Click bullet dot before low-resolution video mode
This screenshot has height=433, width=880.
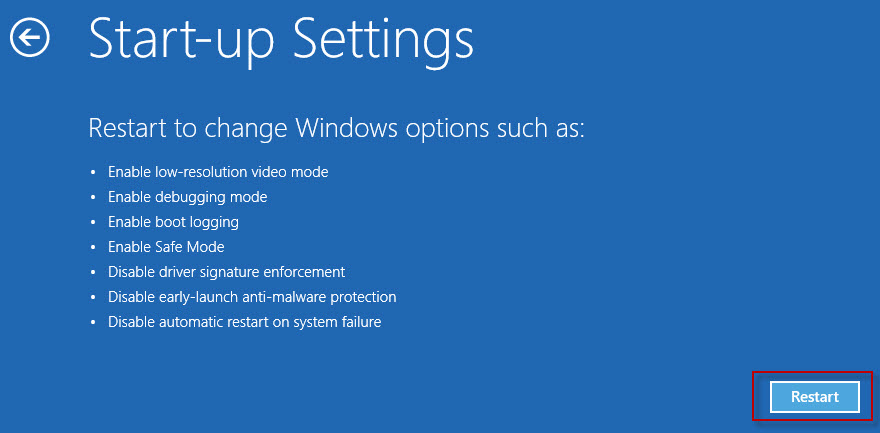(93, 173)
